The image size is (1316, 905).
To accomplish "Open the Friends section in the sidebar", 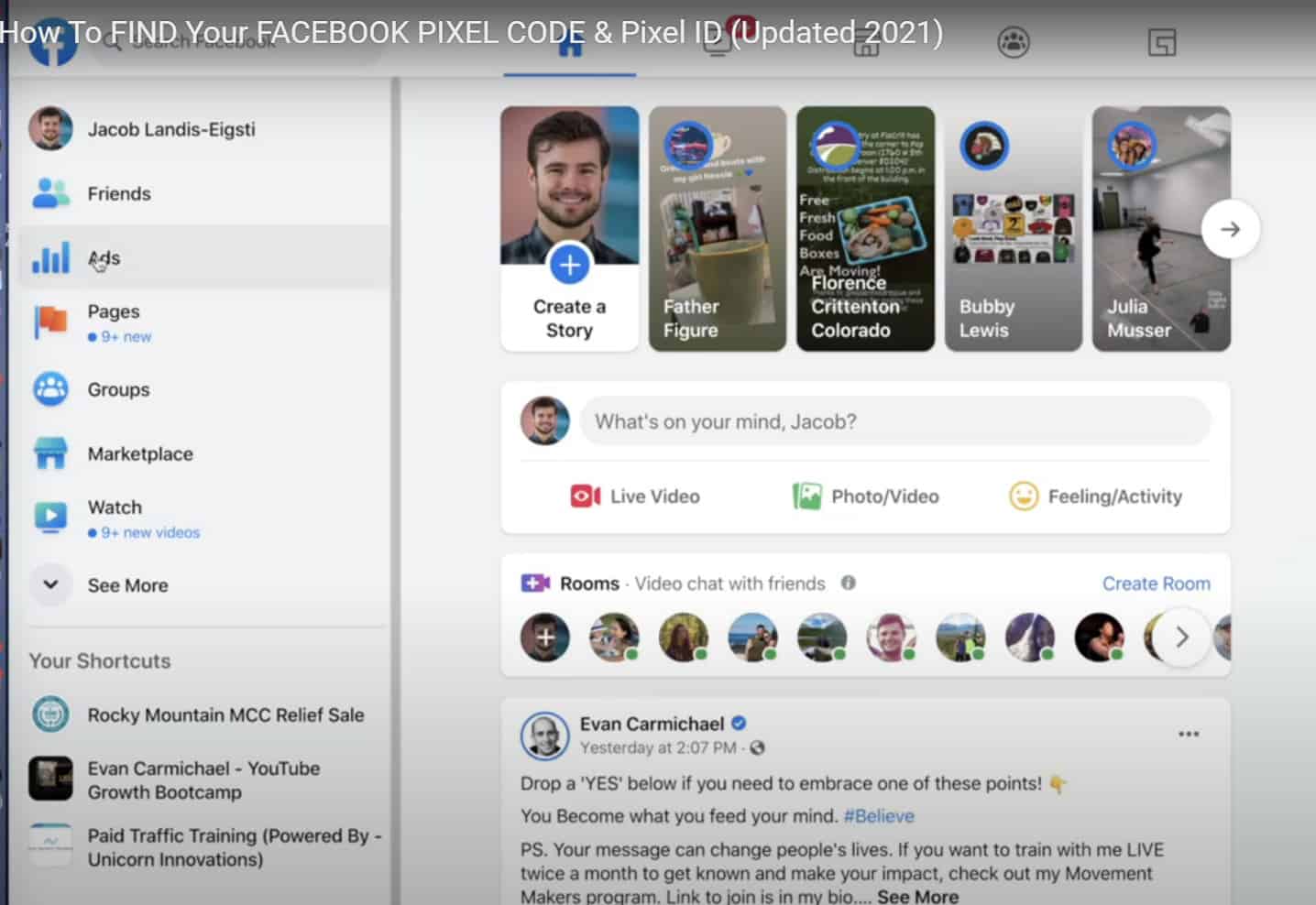I will tap(118, 193).
